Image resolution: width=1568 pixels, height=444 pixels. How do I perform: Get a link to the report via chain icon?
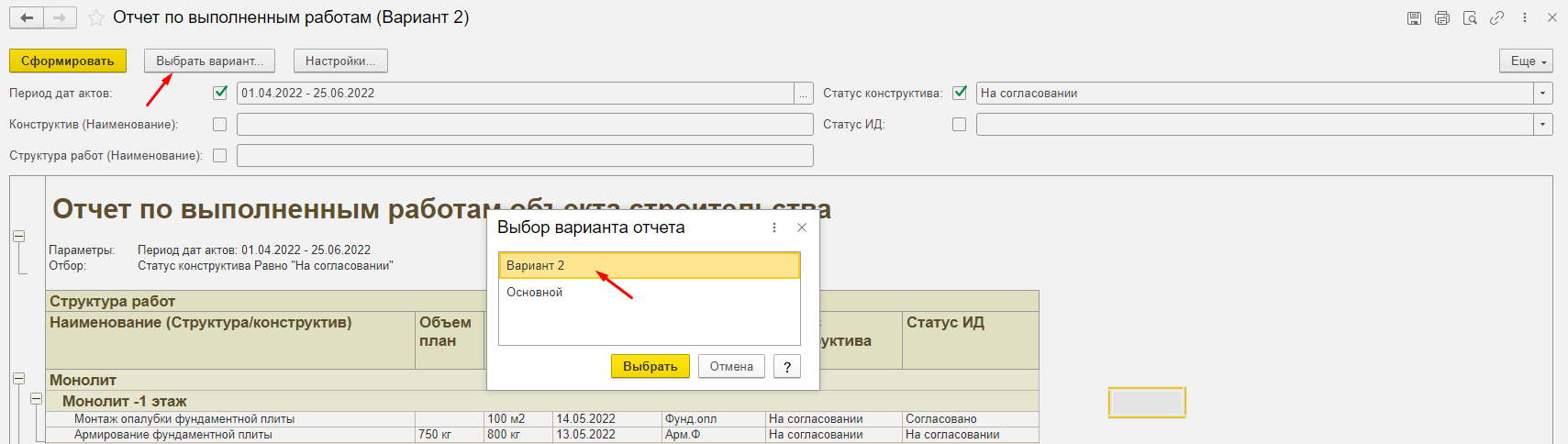(1497, 18)
